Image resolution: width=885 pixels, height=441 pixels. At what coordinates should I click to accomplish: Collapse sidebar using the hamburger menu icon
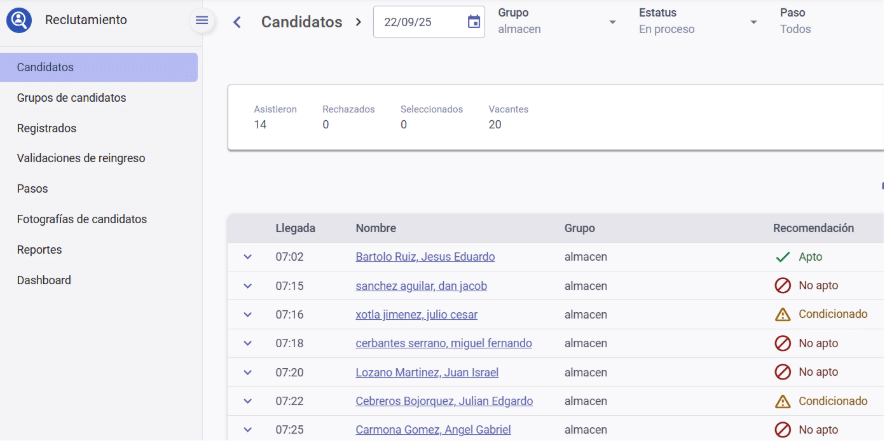click(202, 21)
